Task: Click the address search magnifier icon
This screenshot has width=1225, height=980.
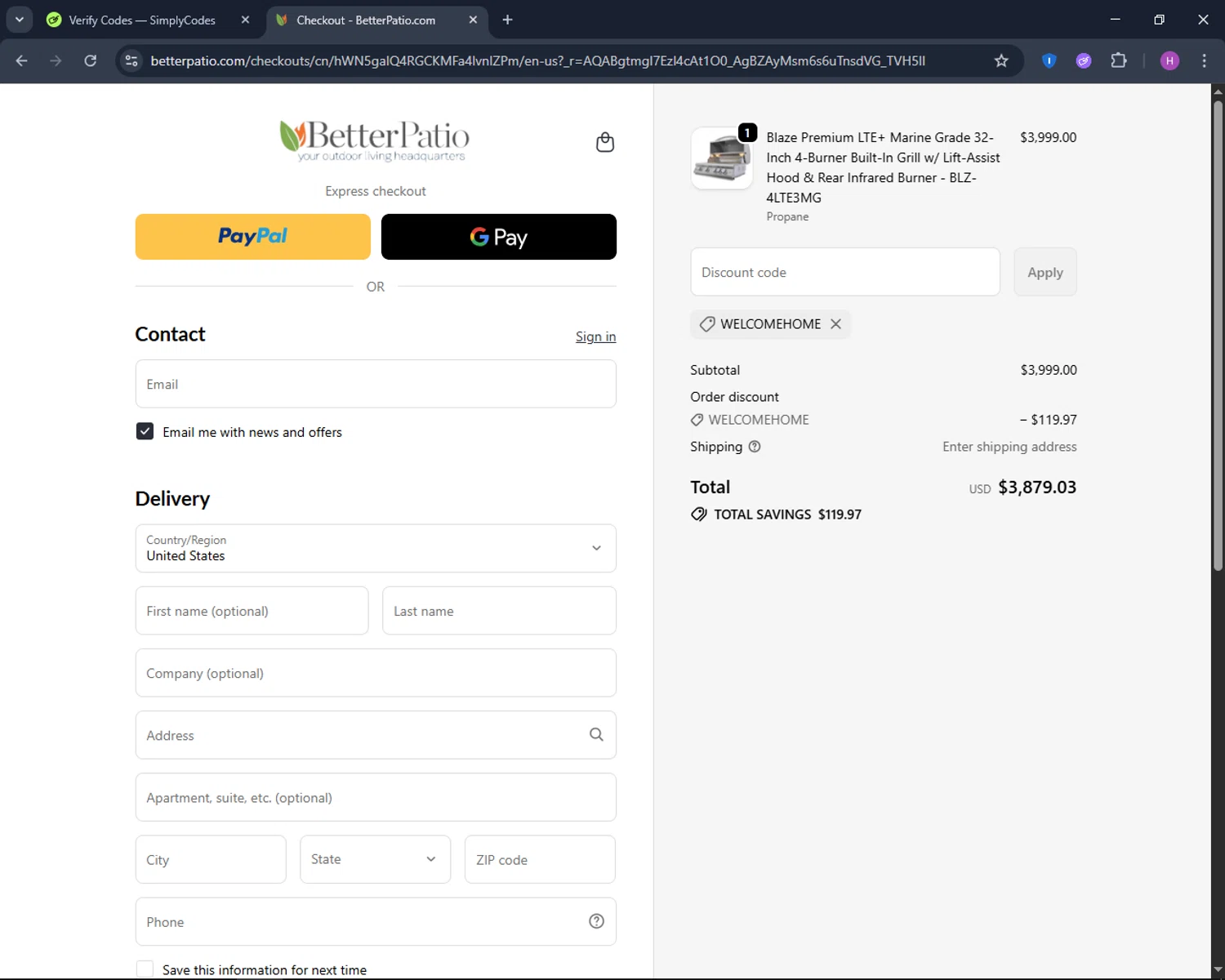Action: pyautogui.click(x=596, y=735)
